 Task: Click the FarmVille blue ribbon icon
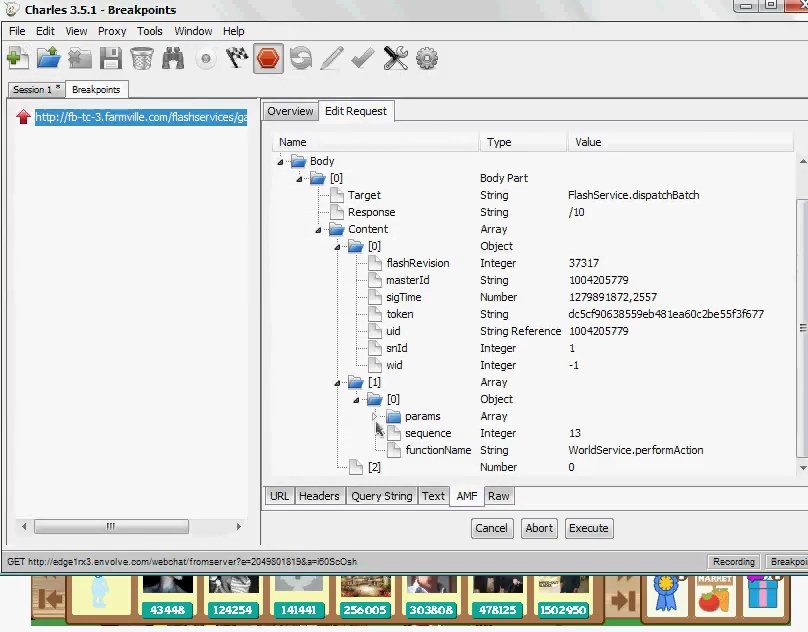click(666, 594)
